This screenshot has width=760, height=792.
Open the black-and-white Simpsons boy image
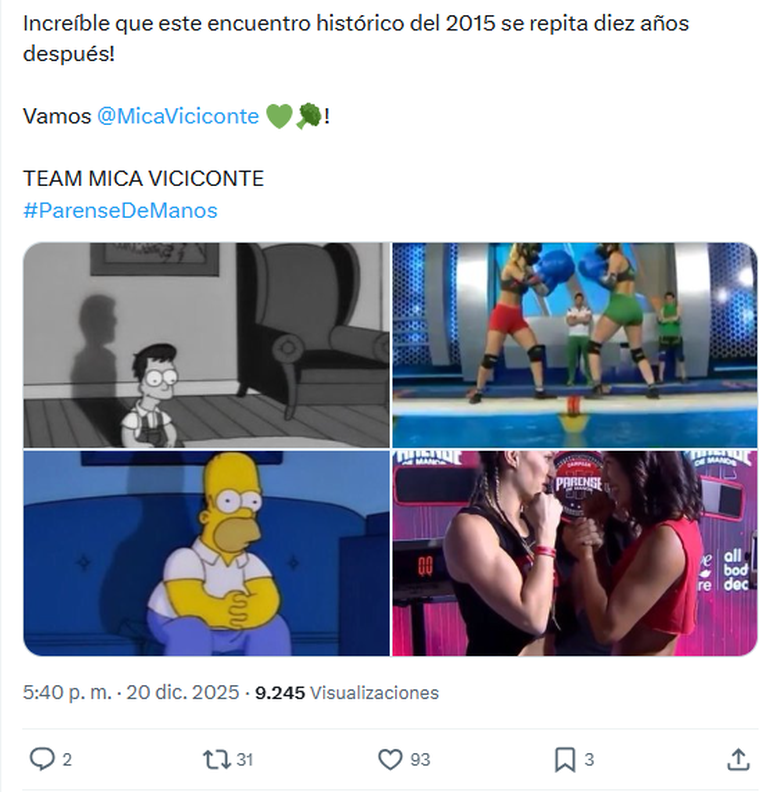coord(207,345)
